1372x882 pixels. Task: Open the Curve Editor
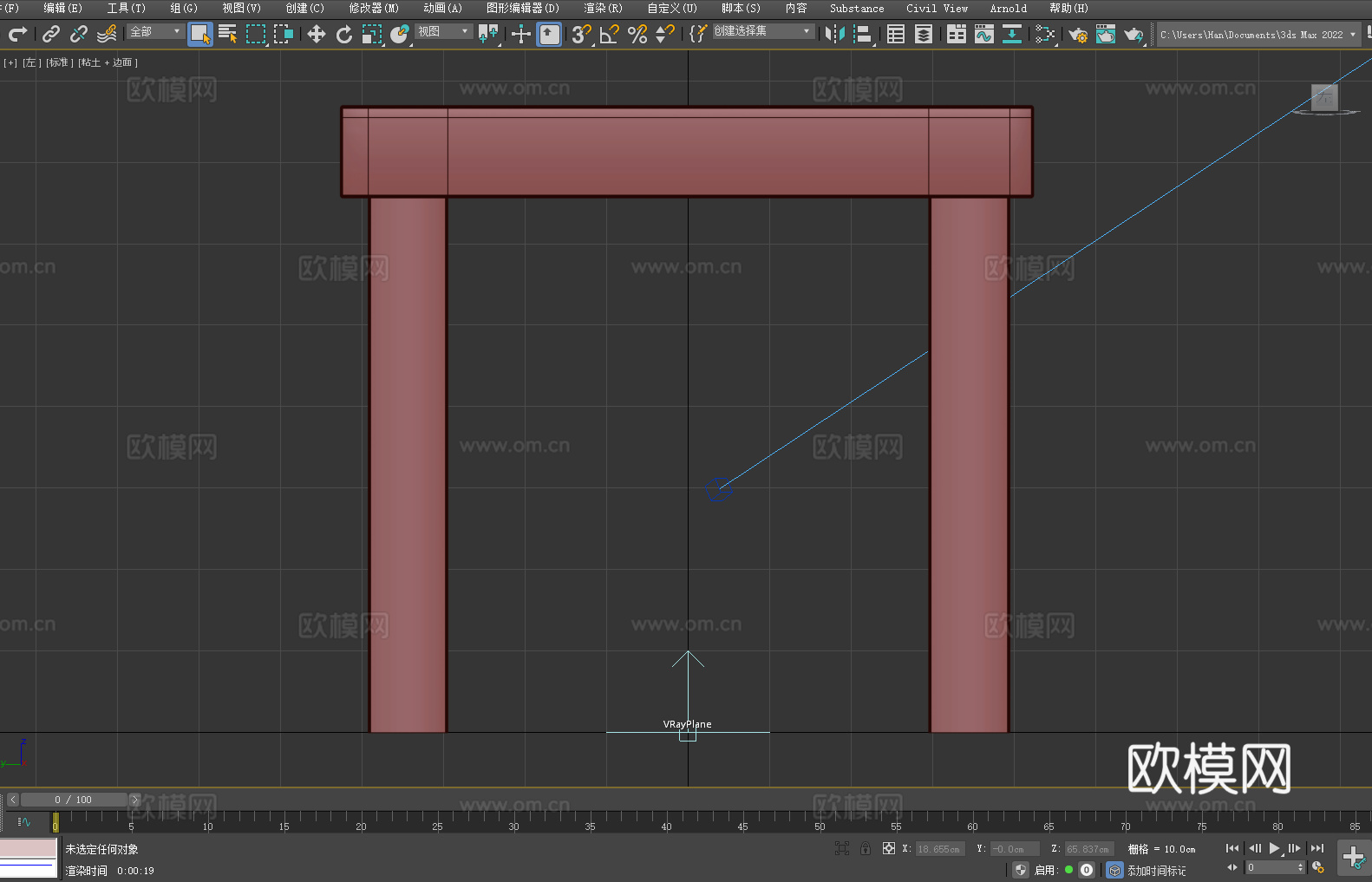(x=984, y=34)
